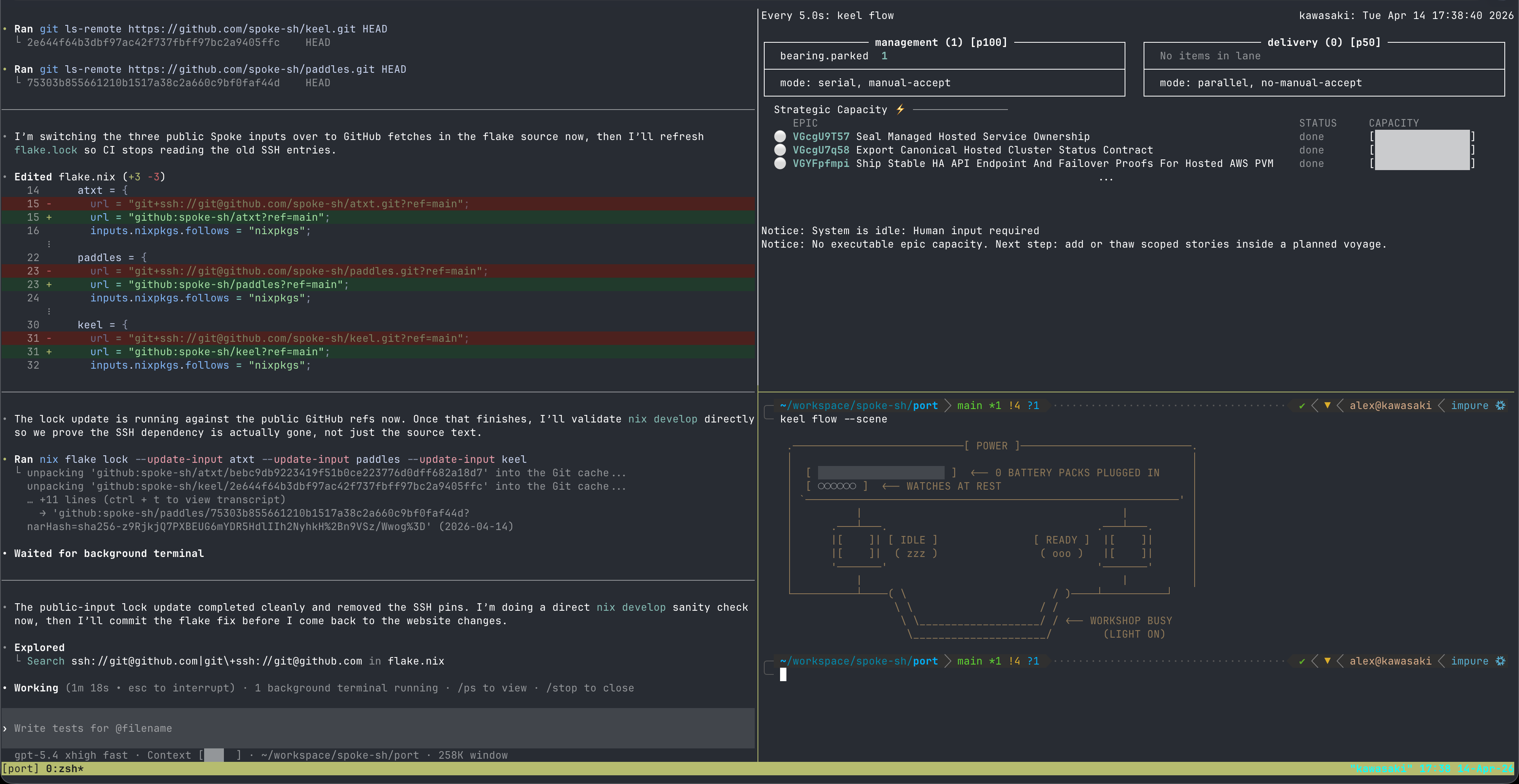The height and width of the screenshot is (784, 1519).
Task: Select the radio circle for epic VGcgU9T57
Action: 780,137
